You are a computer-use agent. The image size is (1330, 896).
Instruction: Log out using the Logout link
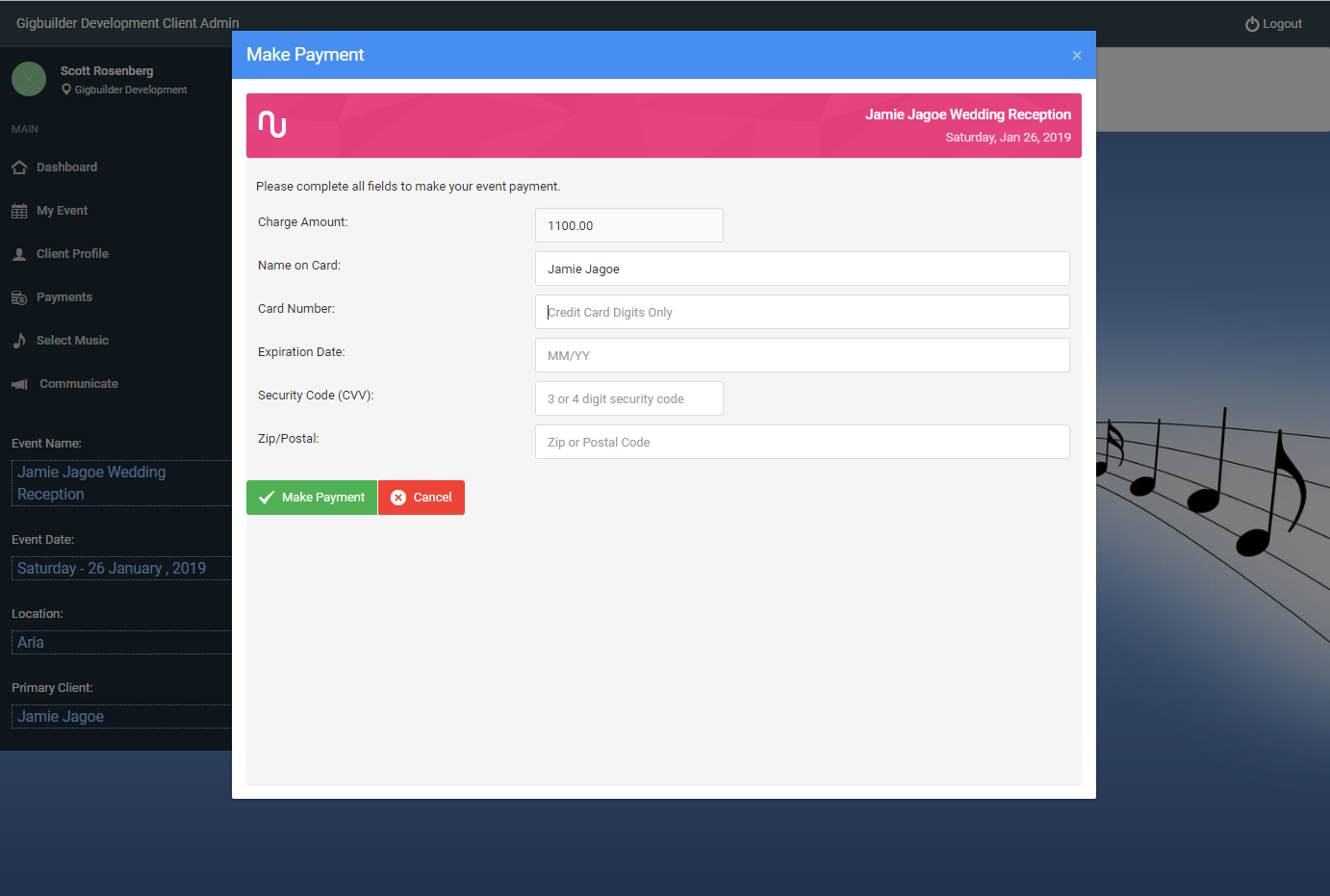tap(1273, 24)
